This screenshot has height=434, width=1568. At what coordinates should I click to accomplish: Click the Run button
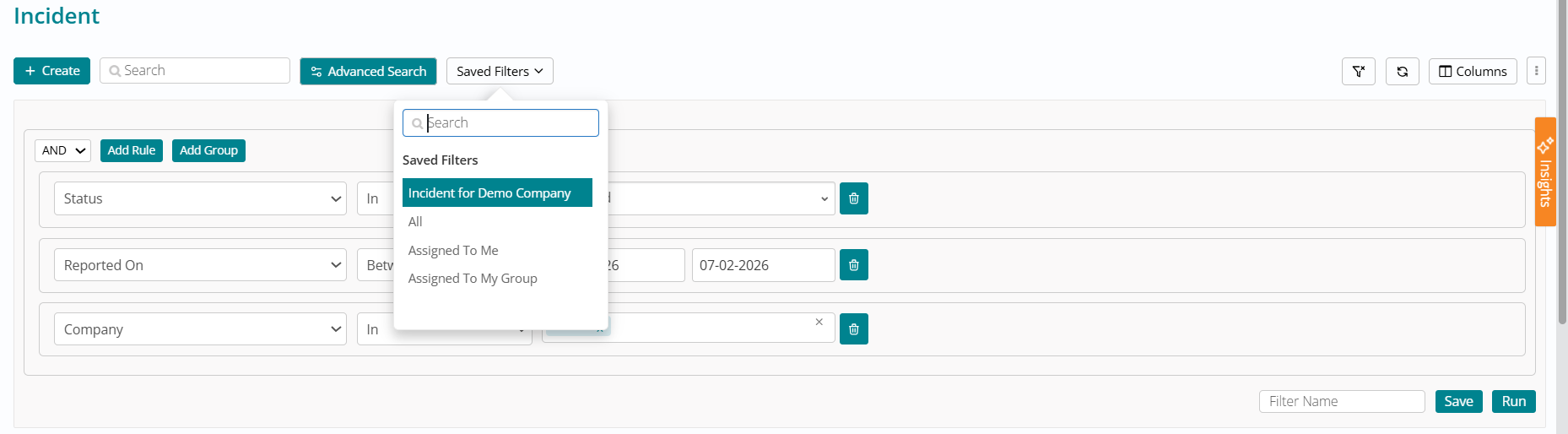(x=1513, y=401)
